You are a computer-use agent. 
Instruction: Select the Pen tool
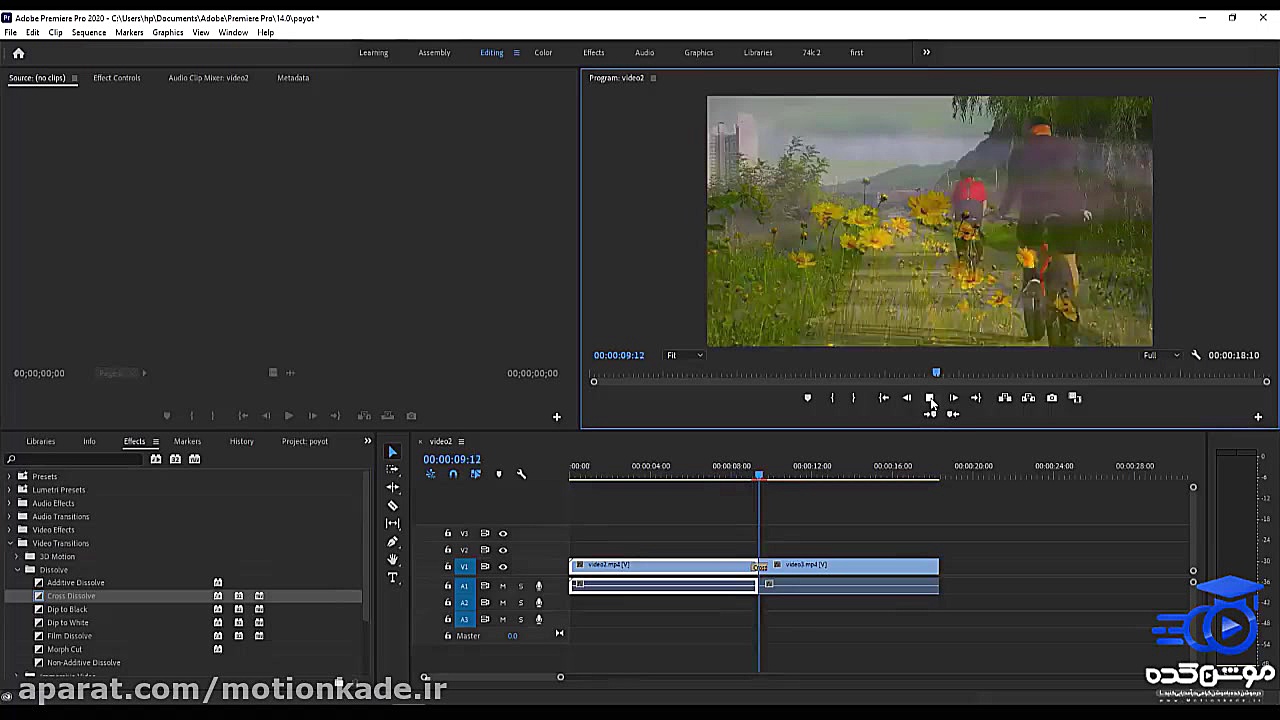(392, 542)
